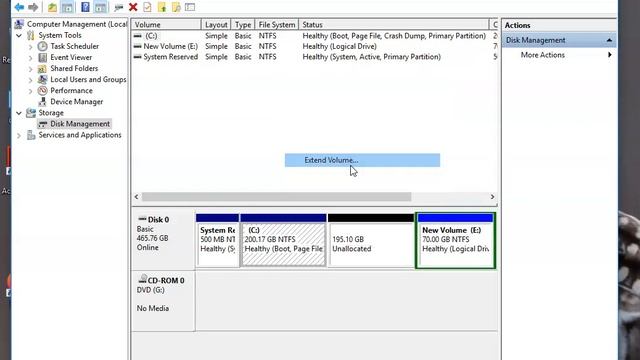Select (C:) 200.17 GB NTFS partition block
Image resolution: width=640 pixels, height=360 pixels.
[x=283, y=240]
